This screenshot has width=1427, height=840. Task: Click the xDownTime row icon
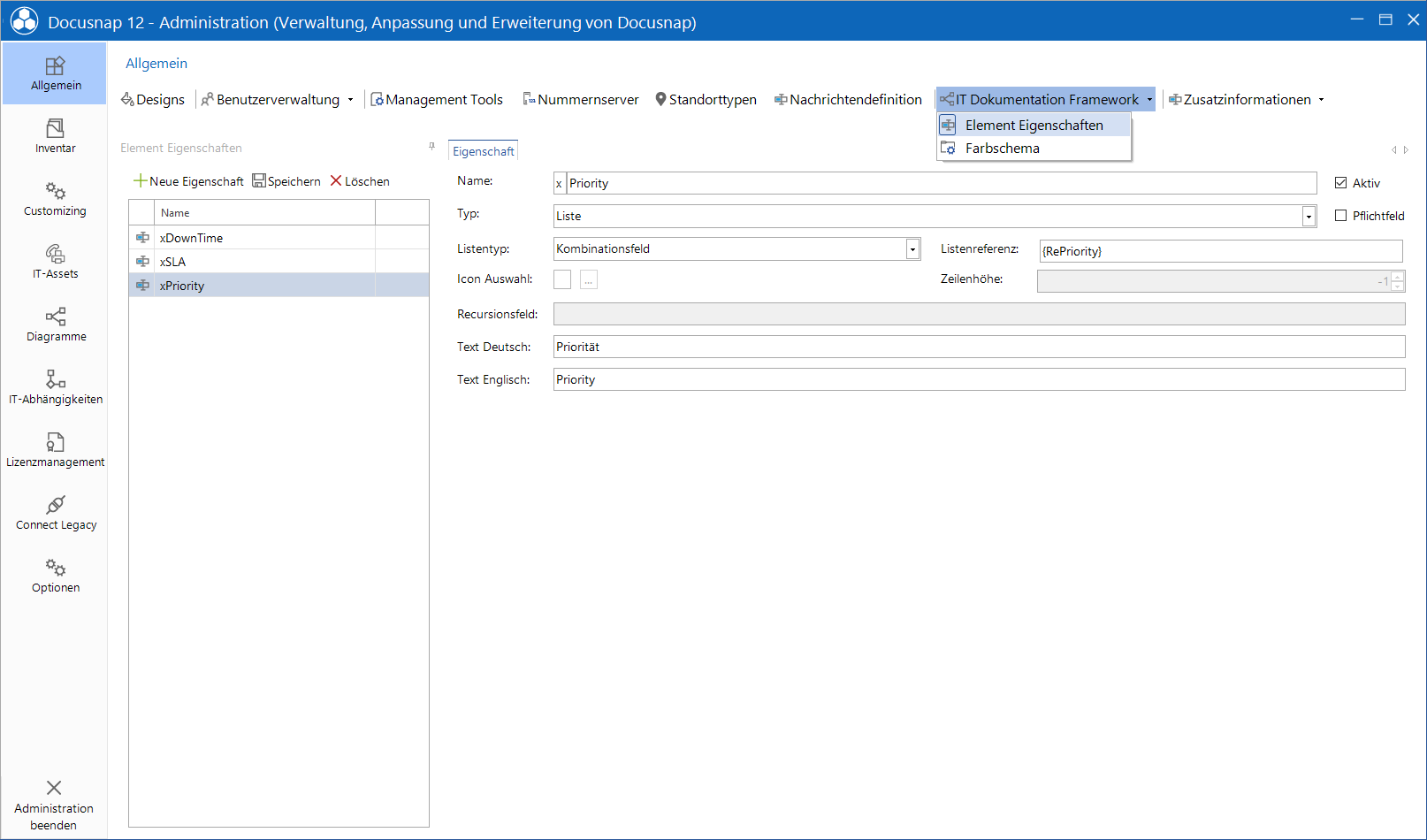(142, 238)
